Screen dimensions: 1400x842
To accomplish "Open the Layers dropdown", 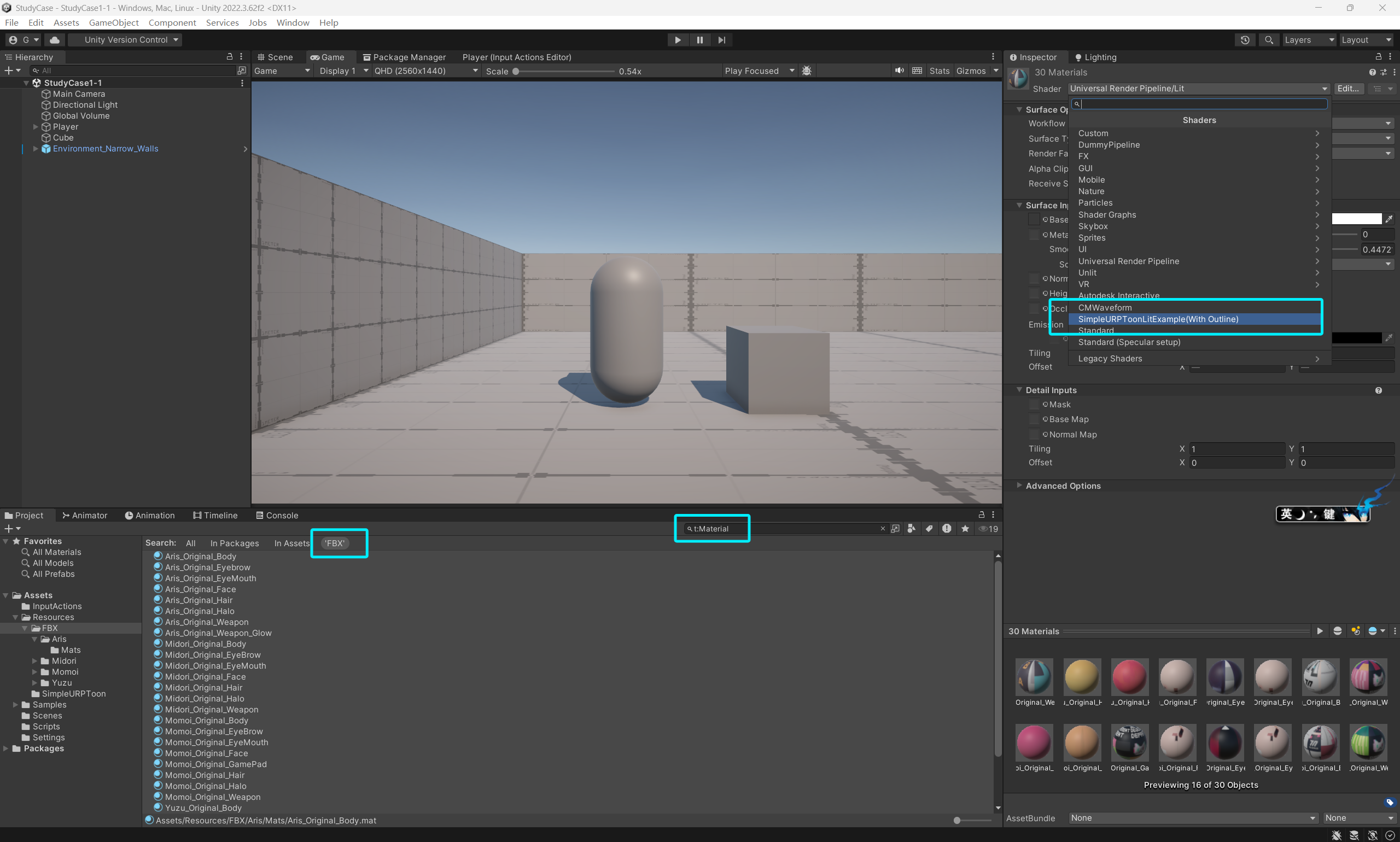I will click(1308, 40).
